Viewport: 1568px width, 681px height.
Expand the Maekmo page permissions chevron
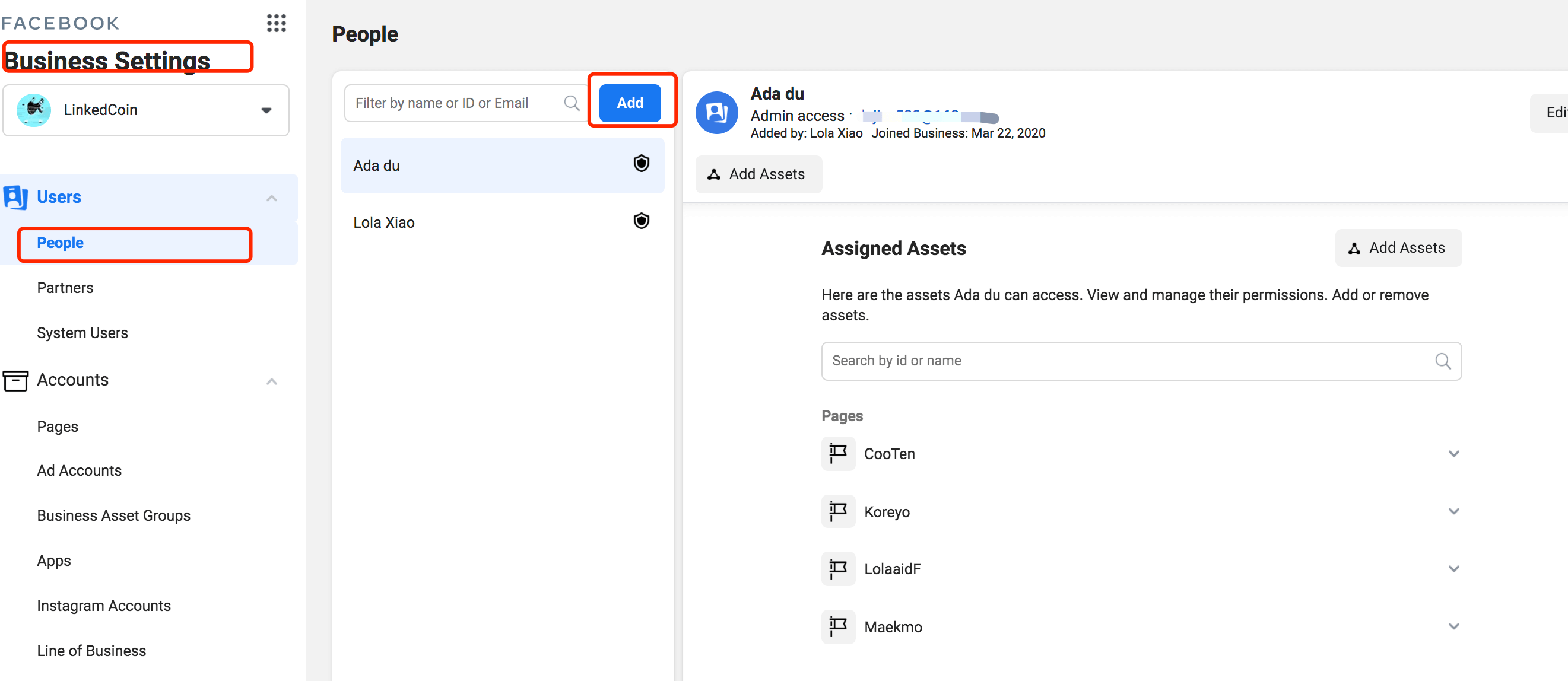[1453, 626]
